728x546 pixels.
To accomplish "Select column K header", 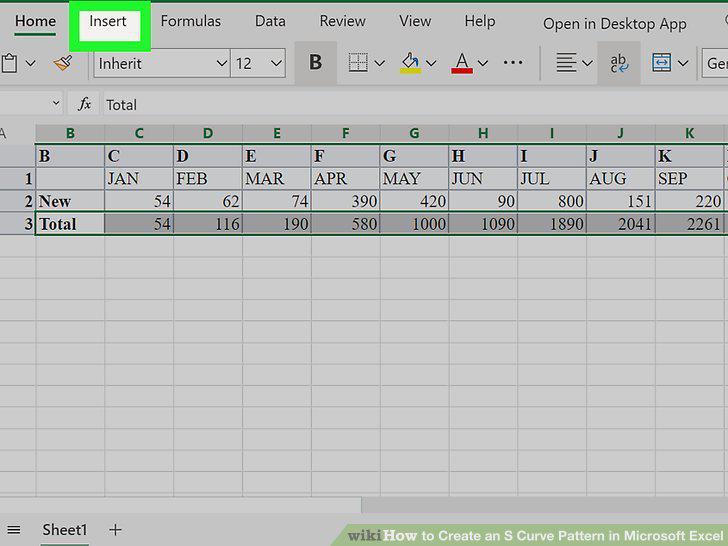I will pos(689,134).
